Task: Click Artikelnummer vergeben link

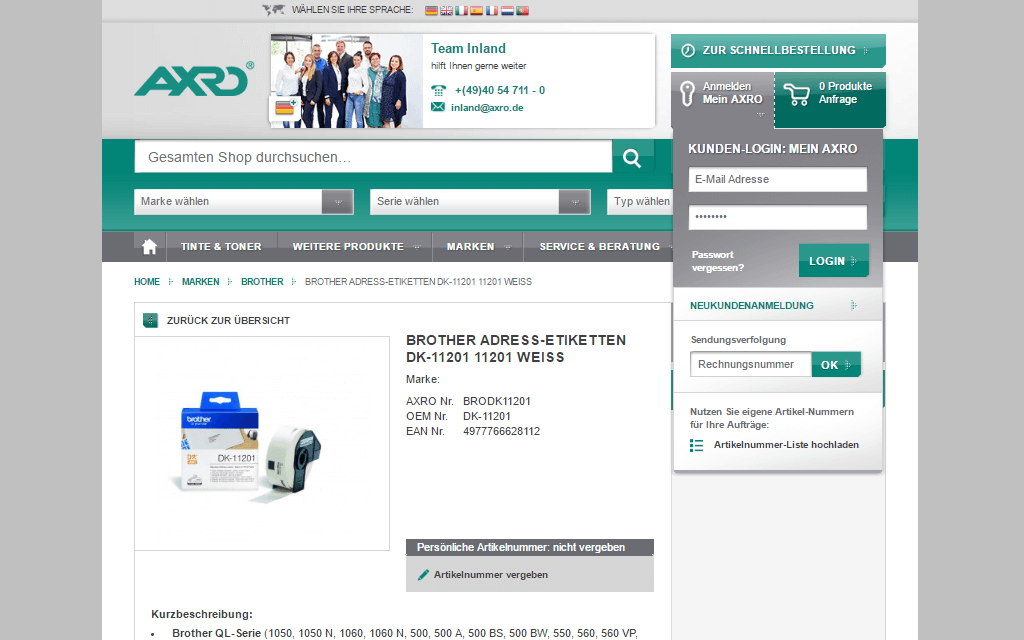Action: [x=491, y=575]
